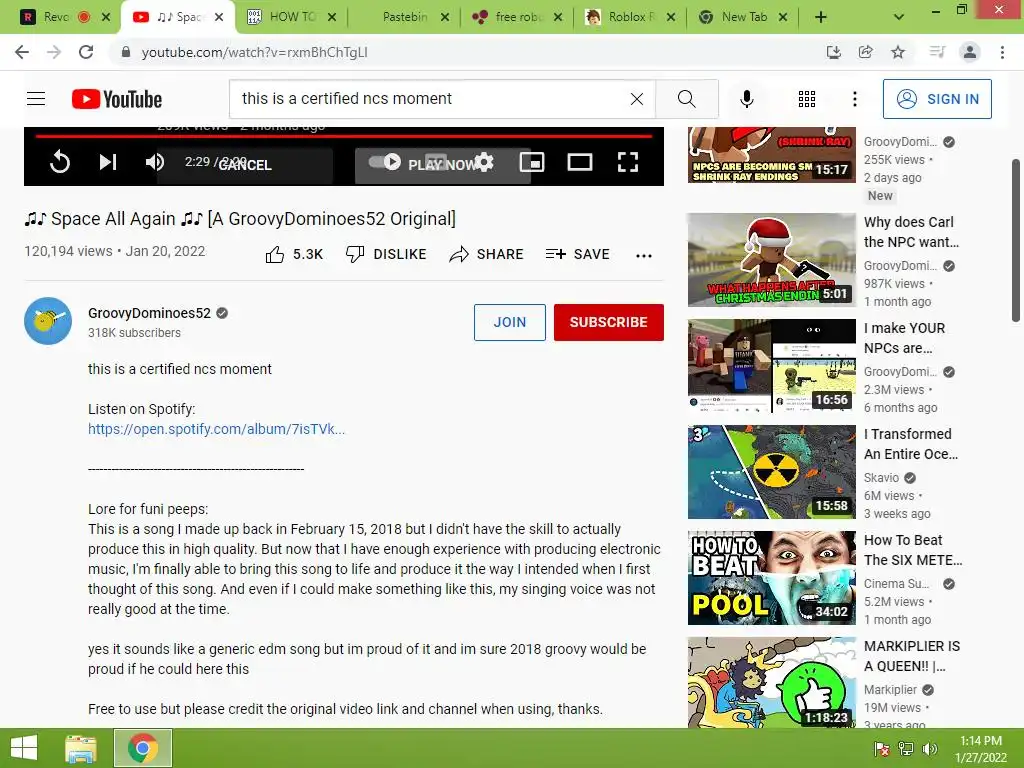Open Chrome profile icon
The image size is (1024, 768).
click(970, 52)
